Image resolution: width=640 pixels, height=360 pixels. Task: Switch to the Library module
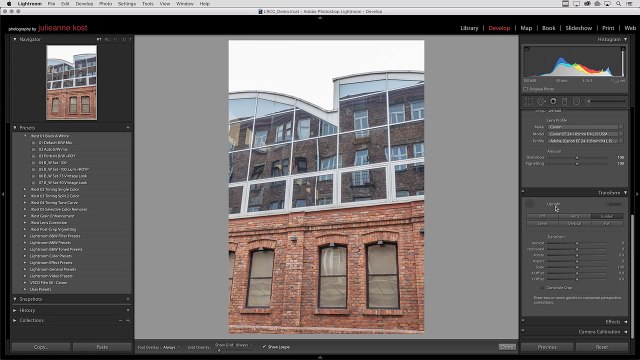click(x=469, y=28)
